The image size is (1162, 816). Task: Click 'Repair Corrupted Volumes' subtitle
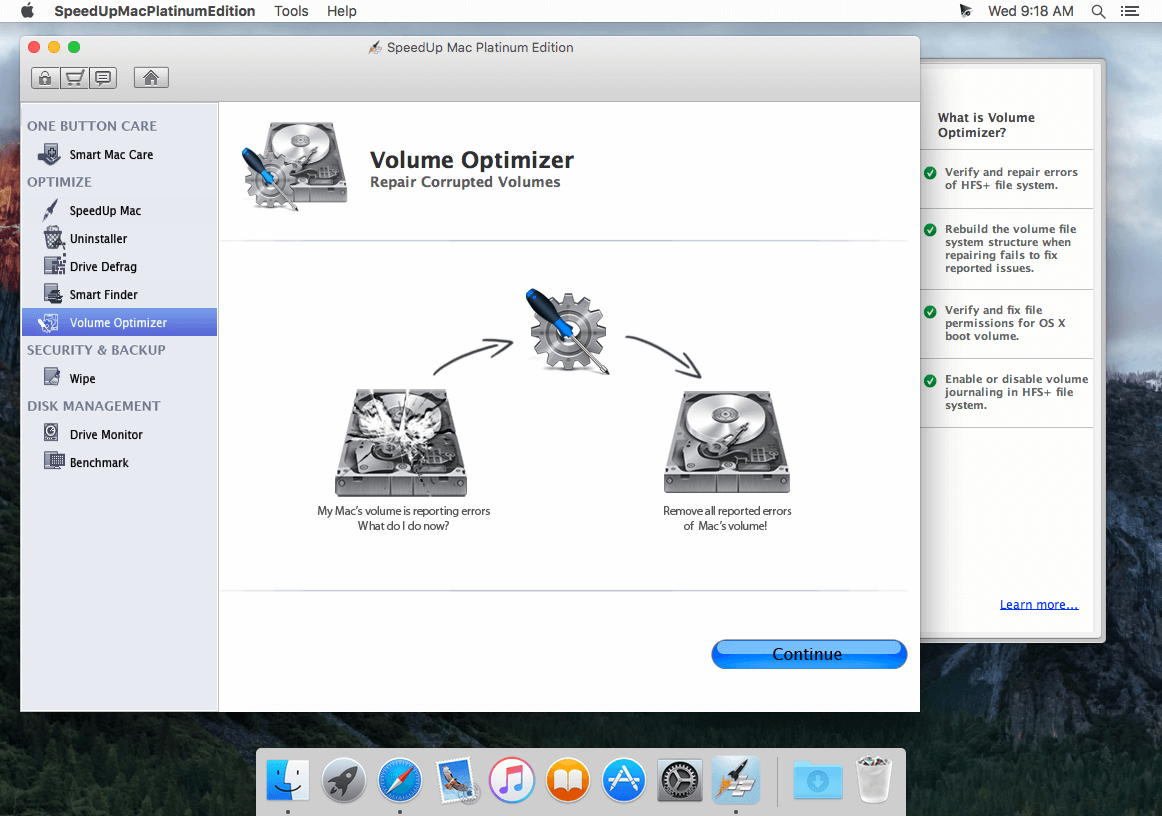pyautogui.click(x=465, y=182)
